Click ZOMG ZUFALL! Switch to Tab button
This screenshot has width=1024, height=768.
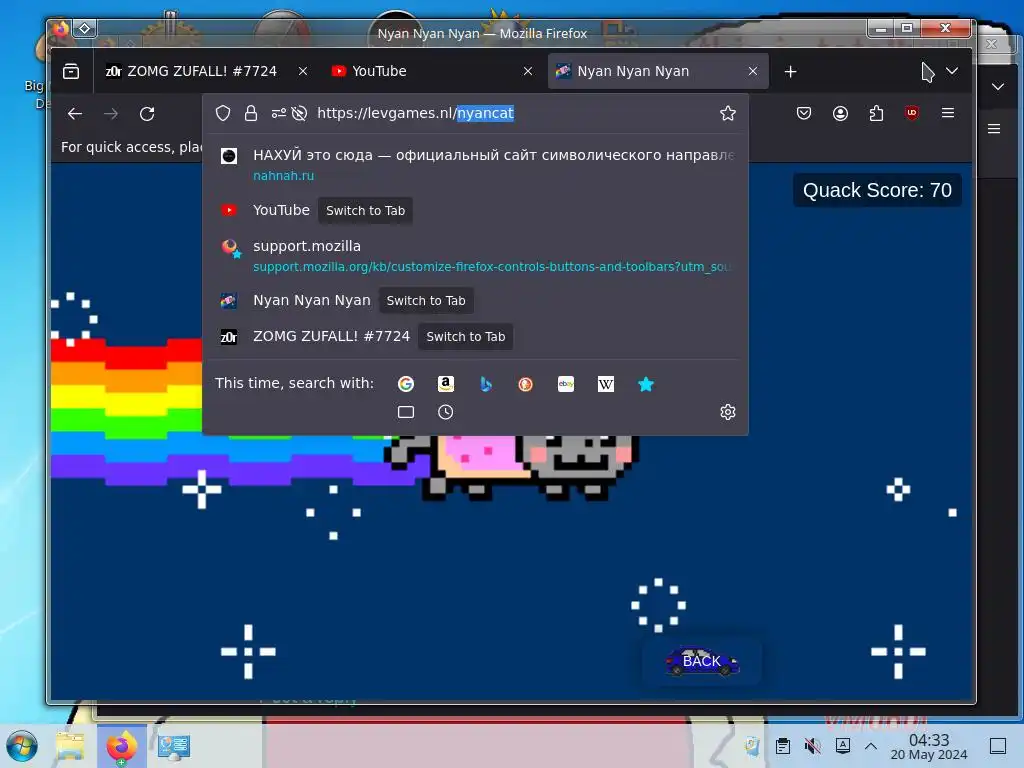click(x=466, y=336)
